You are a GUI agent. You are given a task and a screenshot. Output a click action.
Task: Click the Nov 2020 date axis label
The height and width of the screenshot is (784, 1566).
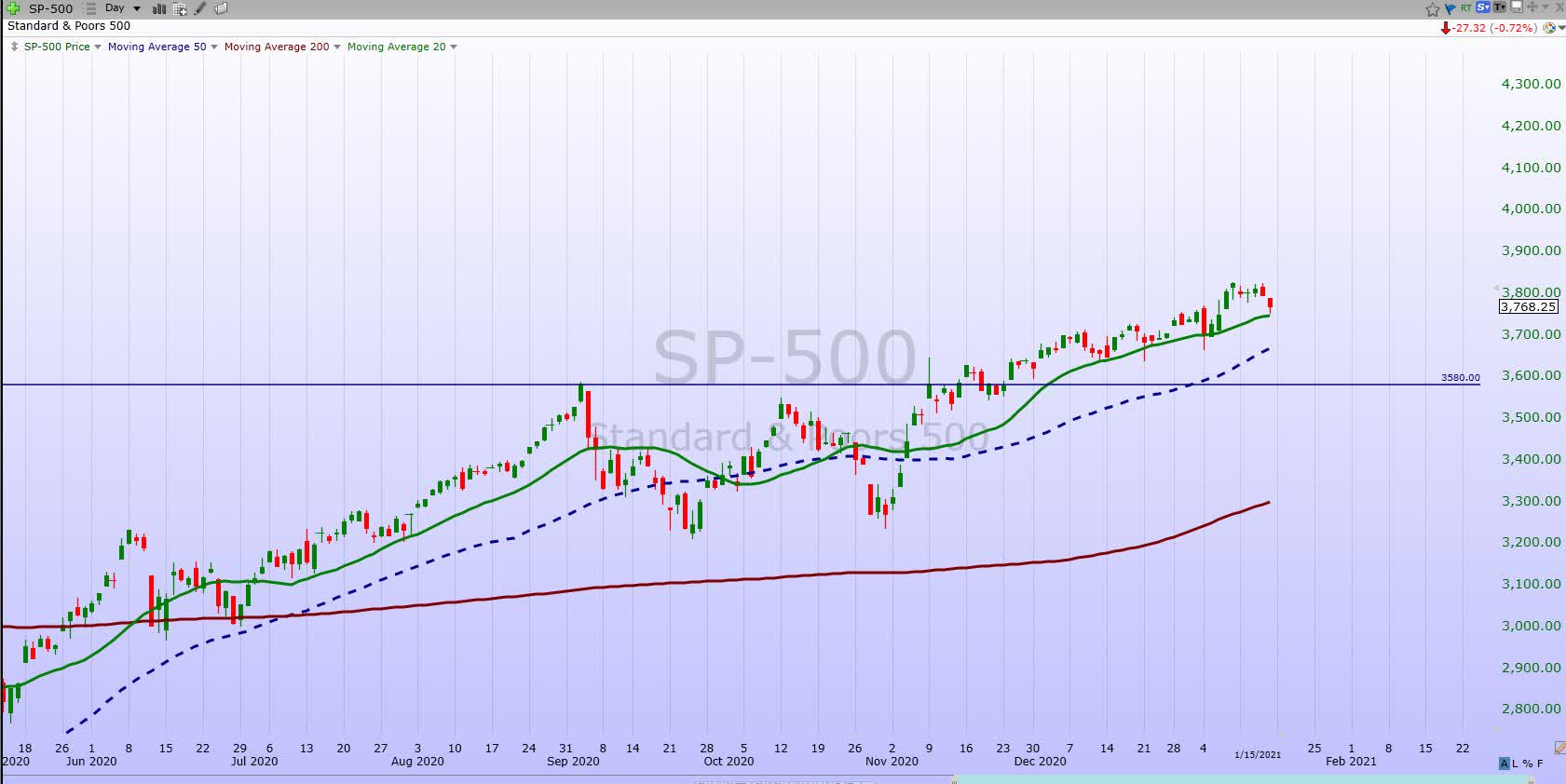[892, 762]
